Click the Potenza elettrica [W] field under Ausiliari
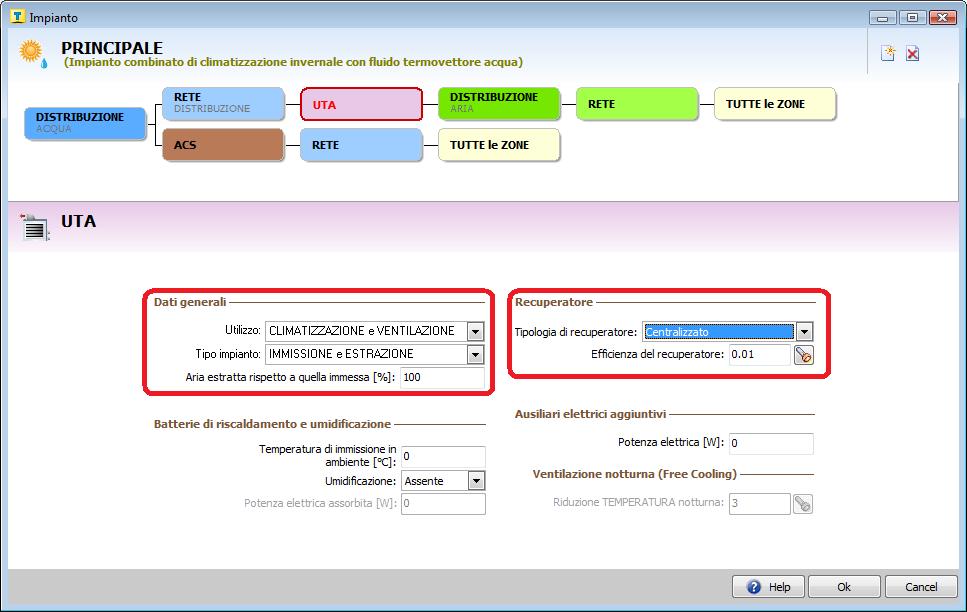 (770, 443)
